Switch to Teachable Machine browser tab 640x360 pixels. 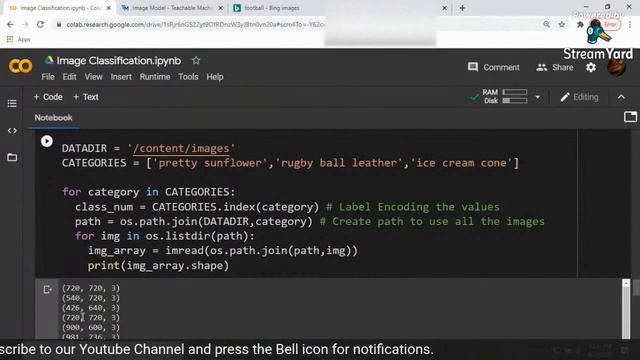coord(172,8)
